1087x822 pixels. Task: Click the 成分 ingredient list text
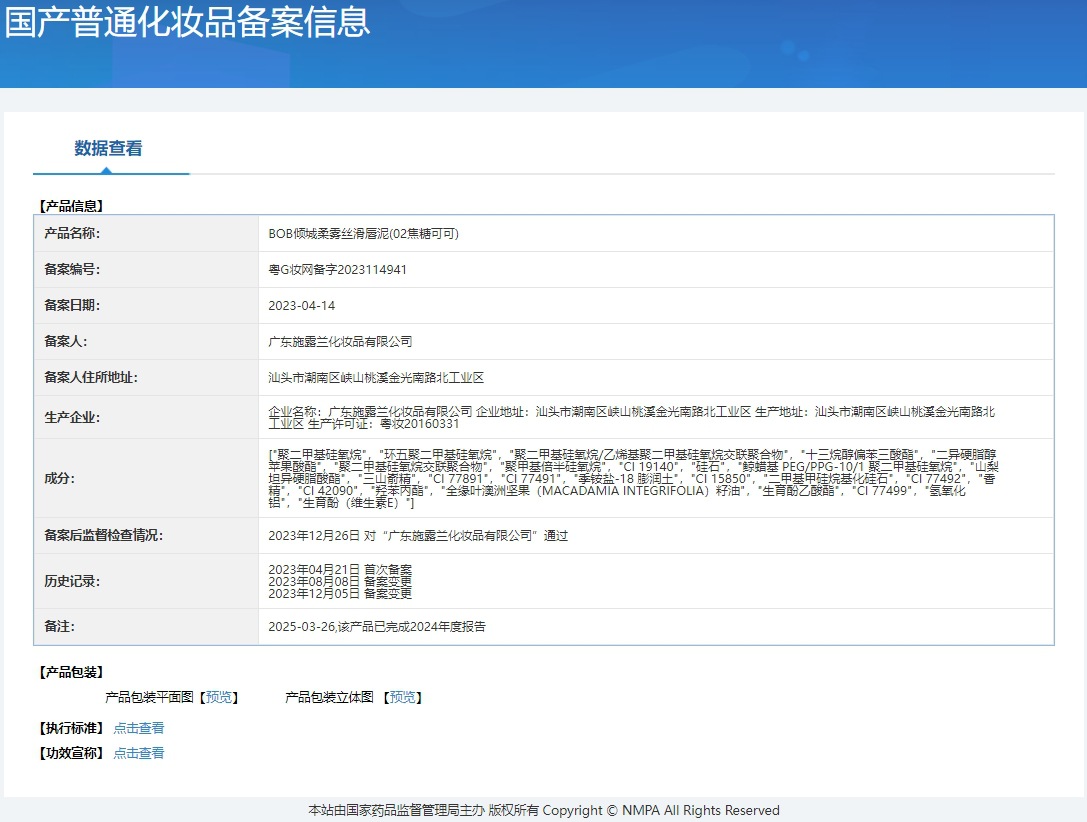click(x=632, y=478)
